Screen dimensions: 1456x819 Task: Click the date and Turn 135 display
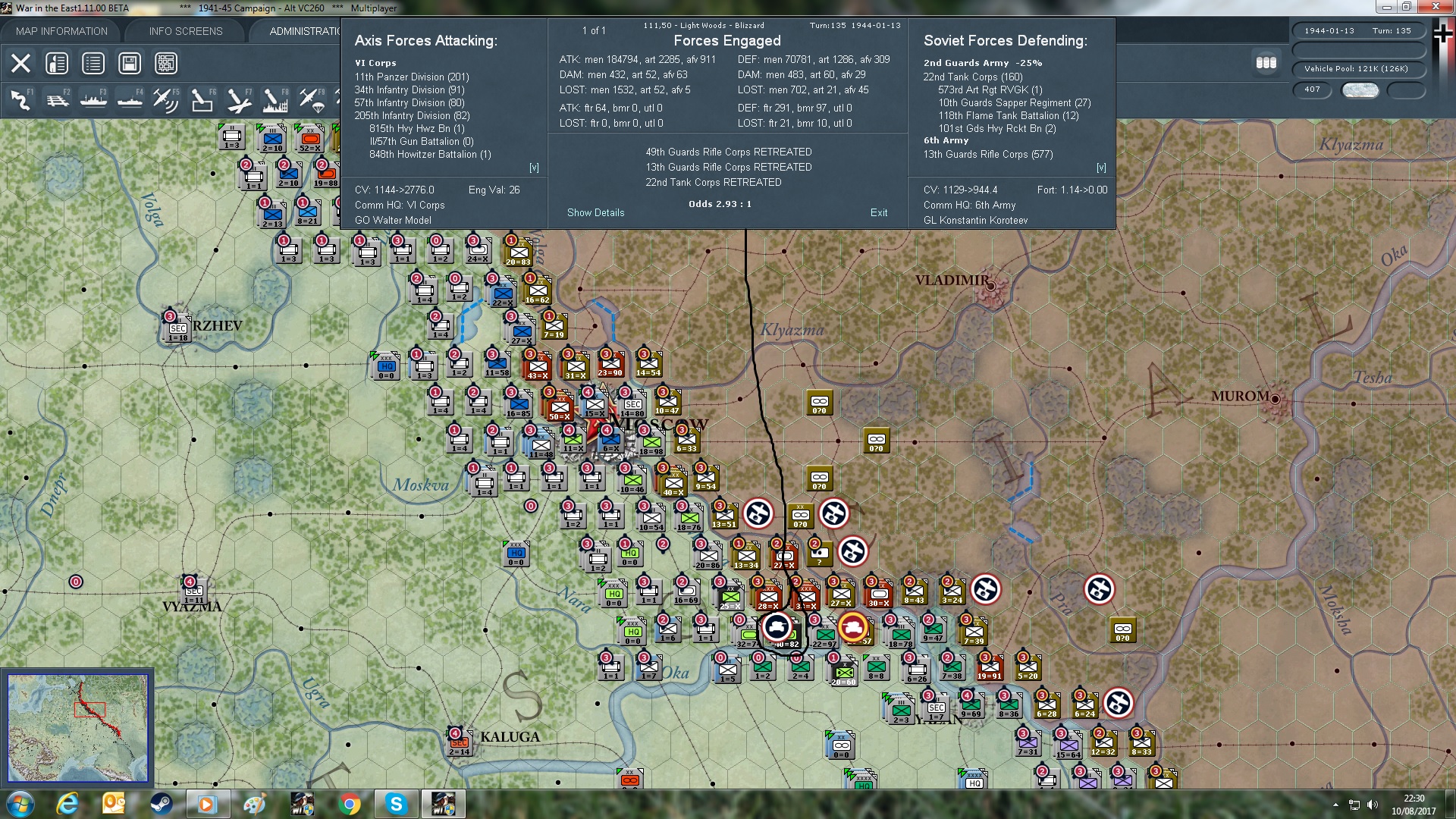(1358, 31)
